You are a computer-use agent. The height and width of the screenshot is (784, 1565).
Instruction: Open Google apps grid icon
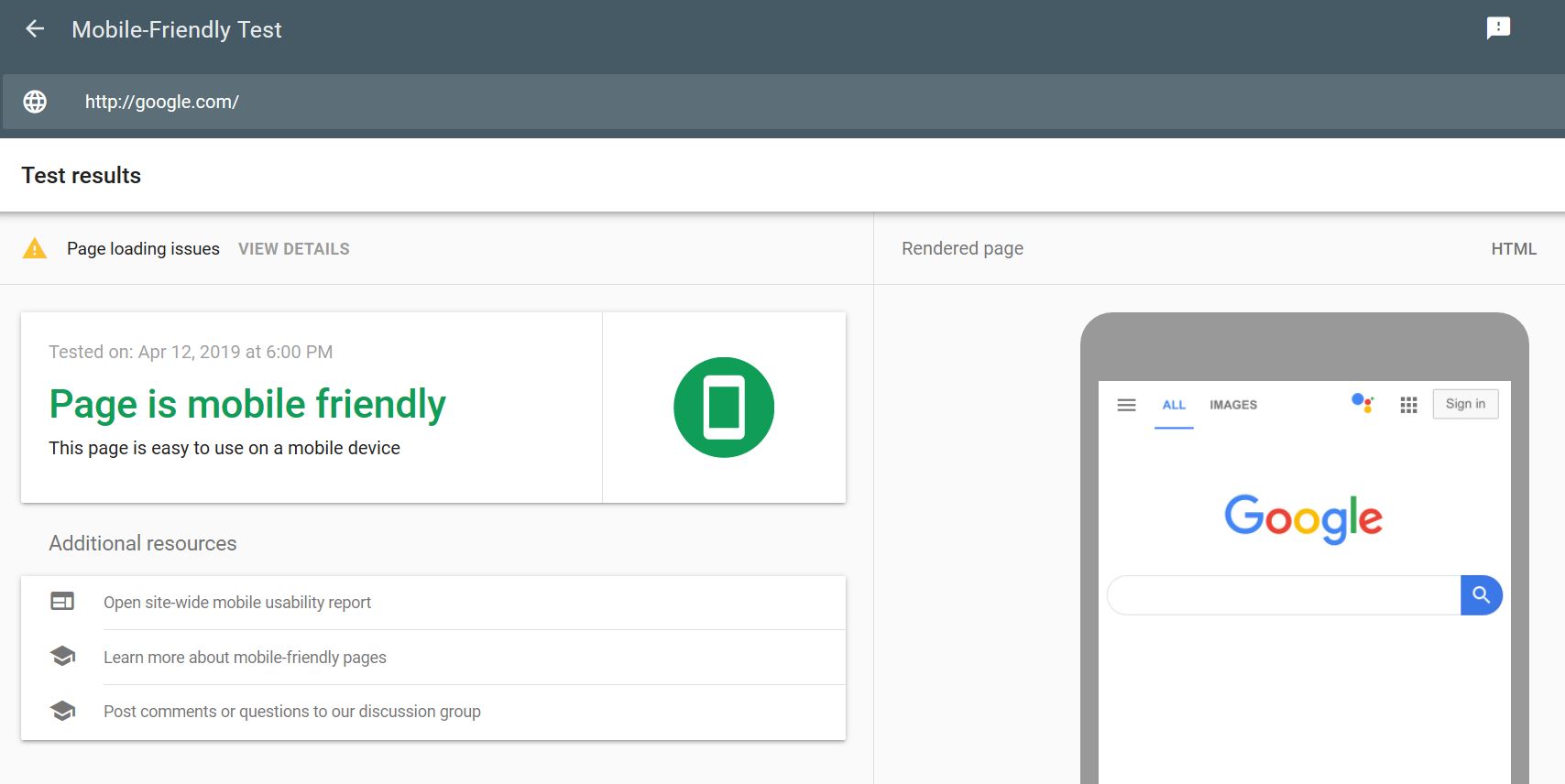1409,405
